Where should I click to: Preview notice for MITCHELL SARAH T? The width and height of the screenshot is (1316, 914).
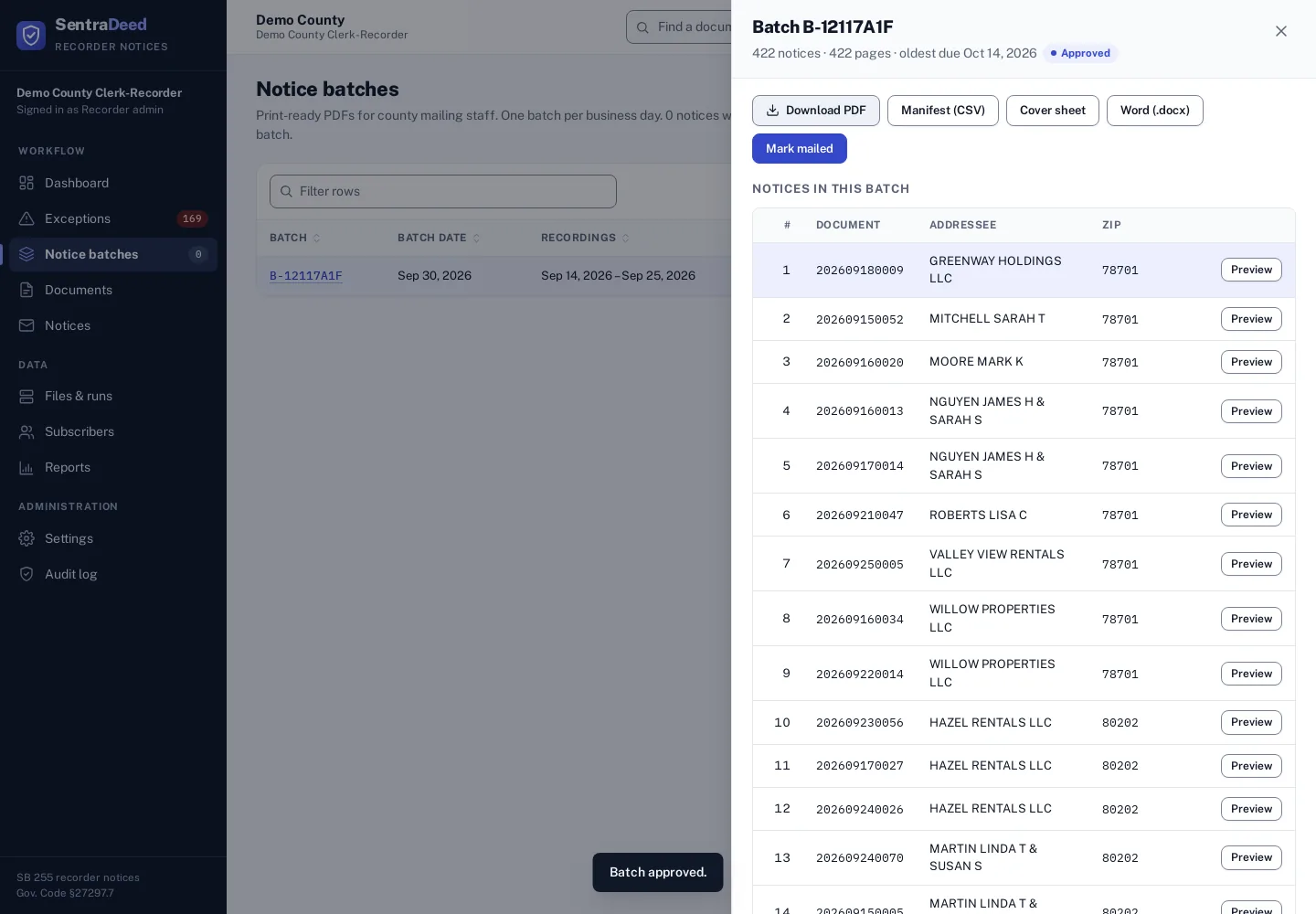[1251, 319]
